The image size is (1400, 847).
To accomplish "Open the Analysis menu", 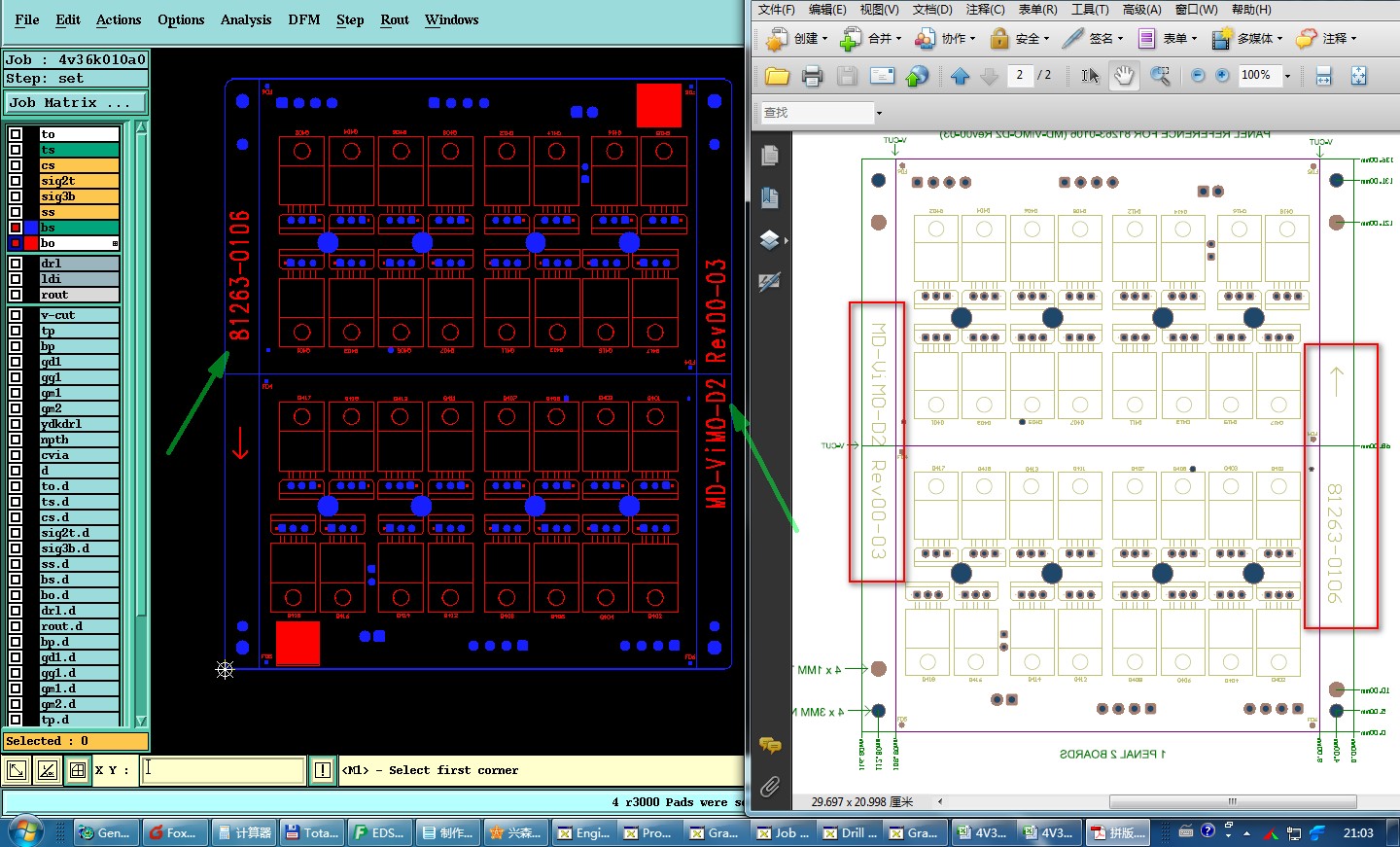I will tap(246, 19).
